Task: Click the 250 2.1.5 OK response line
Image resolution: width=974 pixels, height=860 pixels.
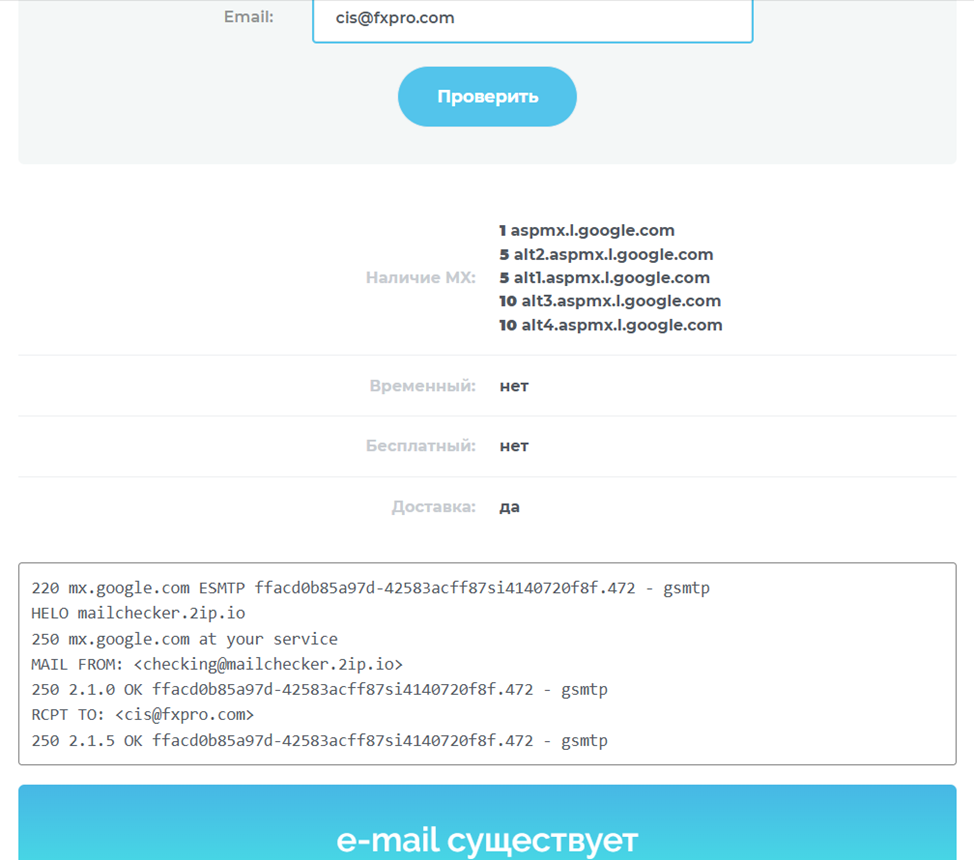Action: (x=319, y=741)
